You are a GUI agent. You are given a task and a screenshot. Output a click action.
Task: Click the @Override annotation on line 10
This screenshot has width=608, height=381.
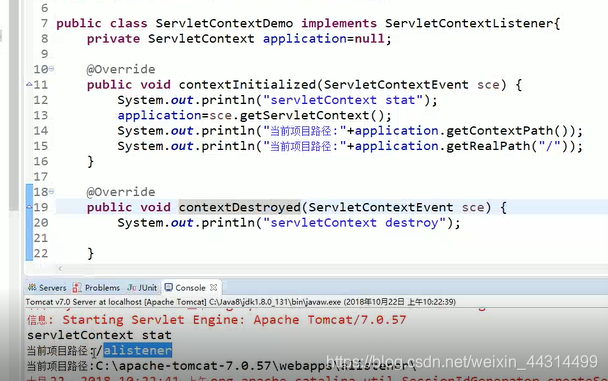coord(121,69)
